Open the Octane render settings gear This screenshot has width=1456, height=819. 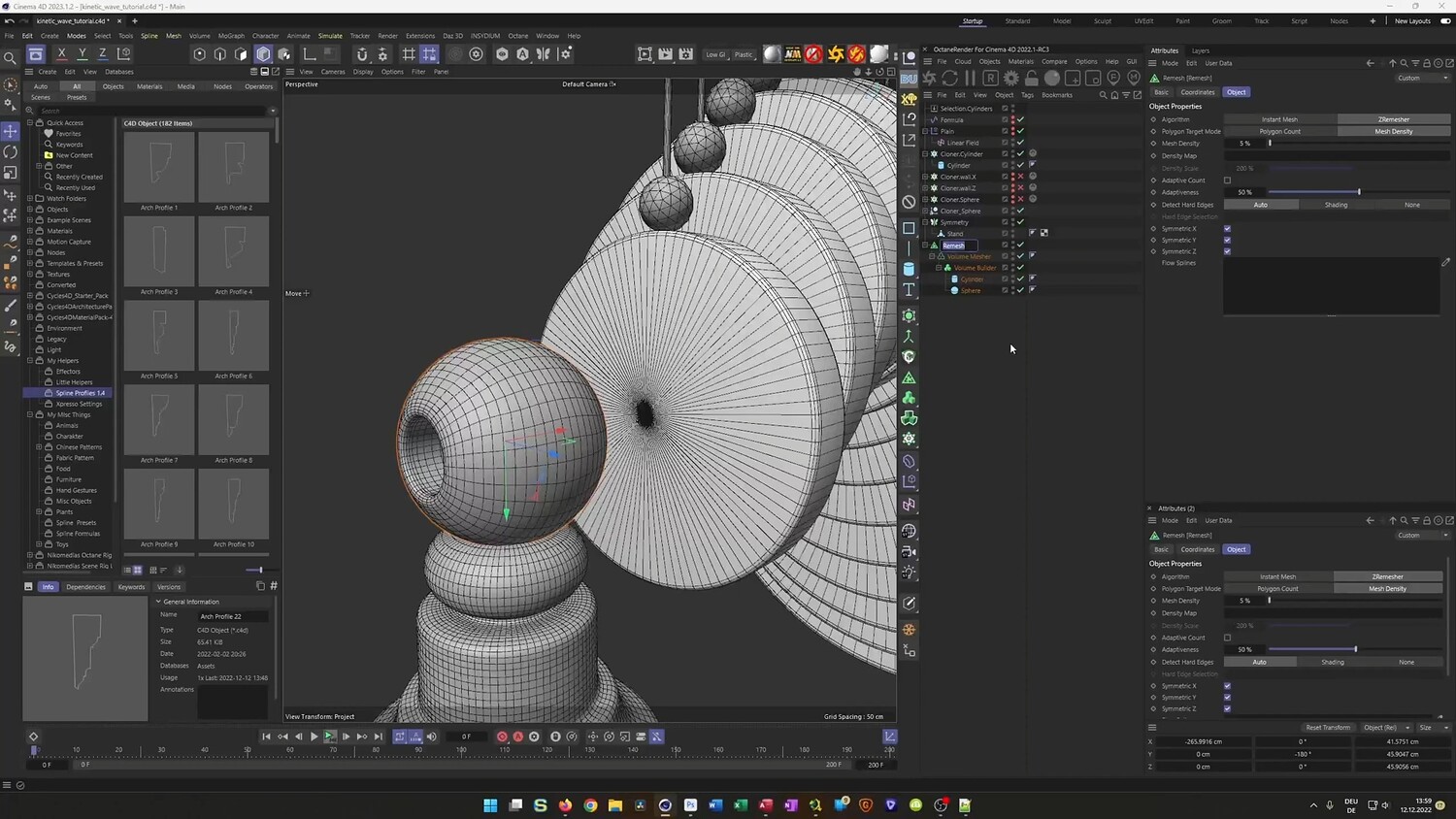(x=1011, y=78)
